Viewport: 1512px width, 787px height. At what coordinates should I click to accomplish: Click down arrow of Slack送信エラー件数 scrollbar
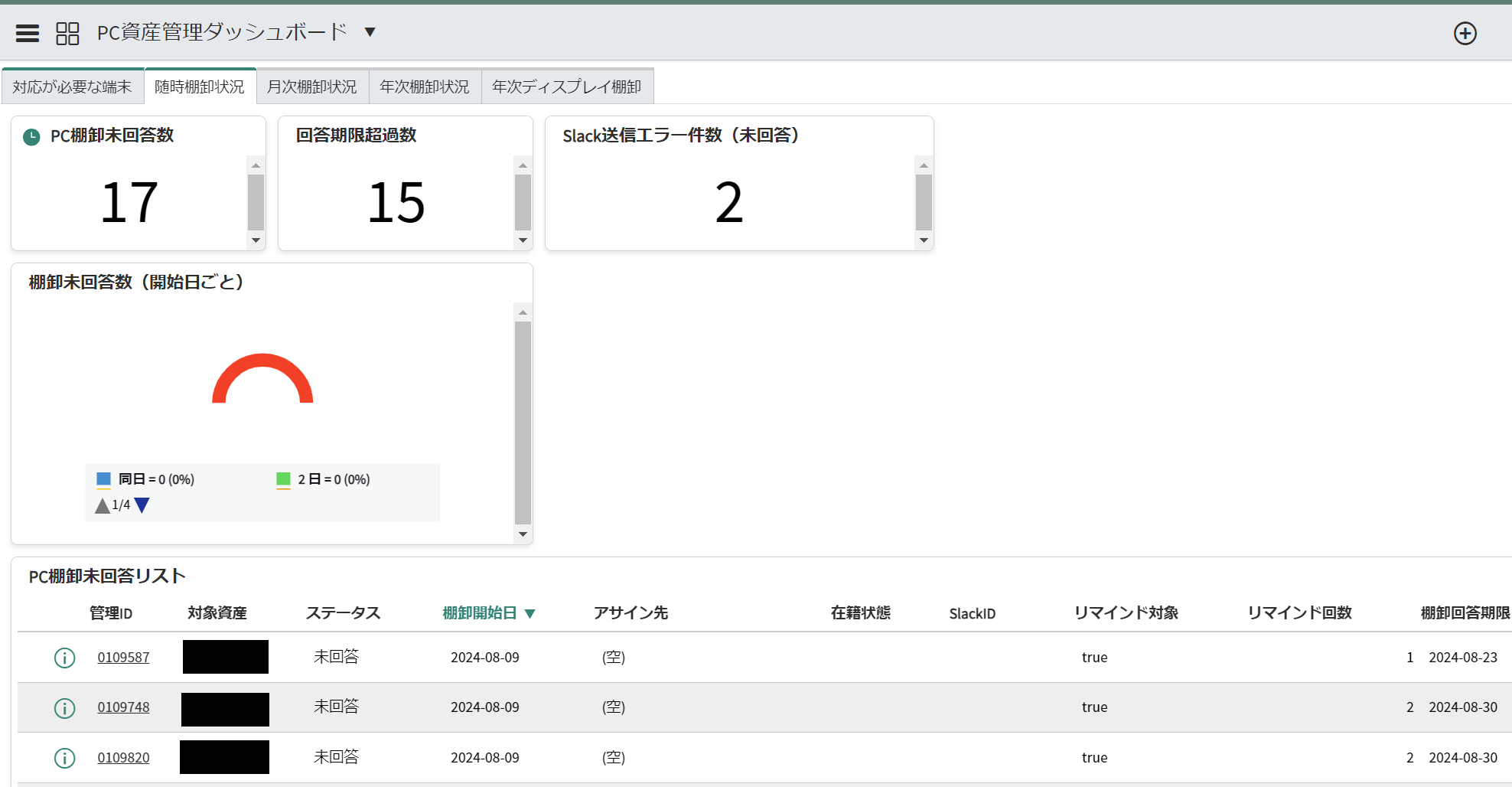click(x=924, y=240)
